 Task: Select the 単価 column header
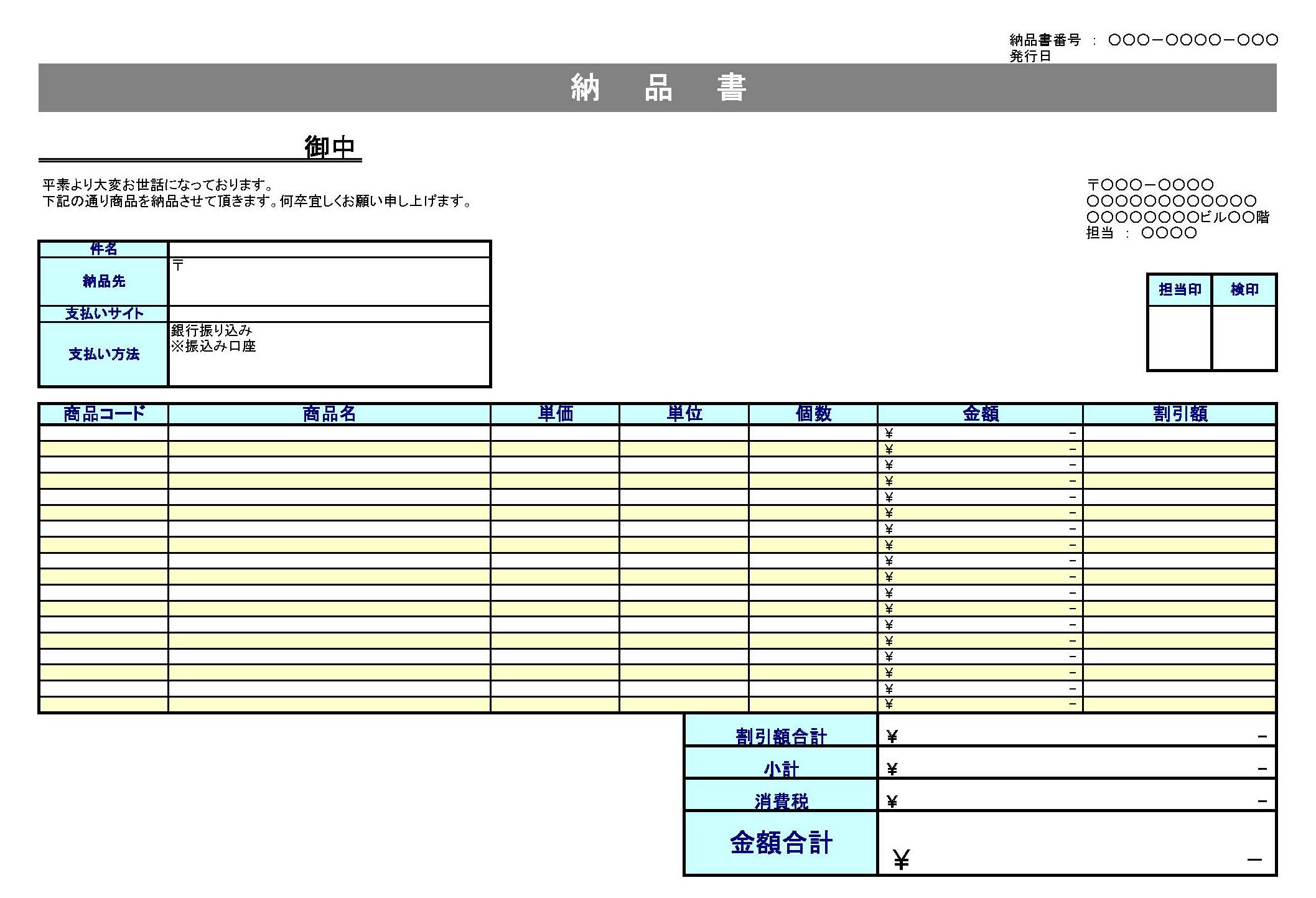[x=555, y=414]
